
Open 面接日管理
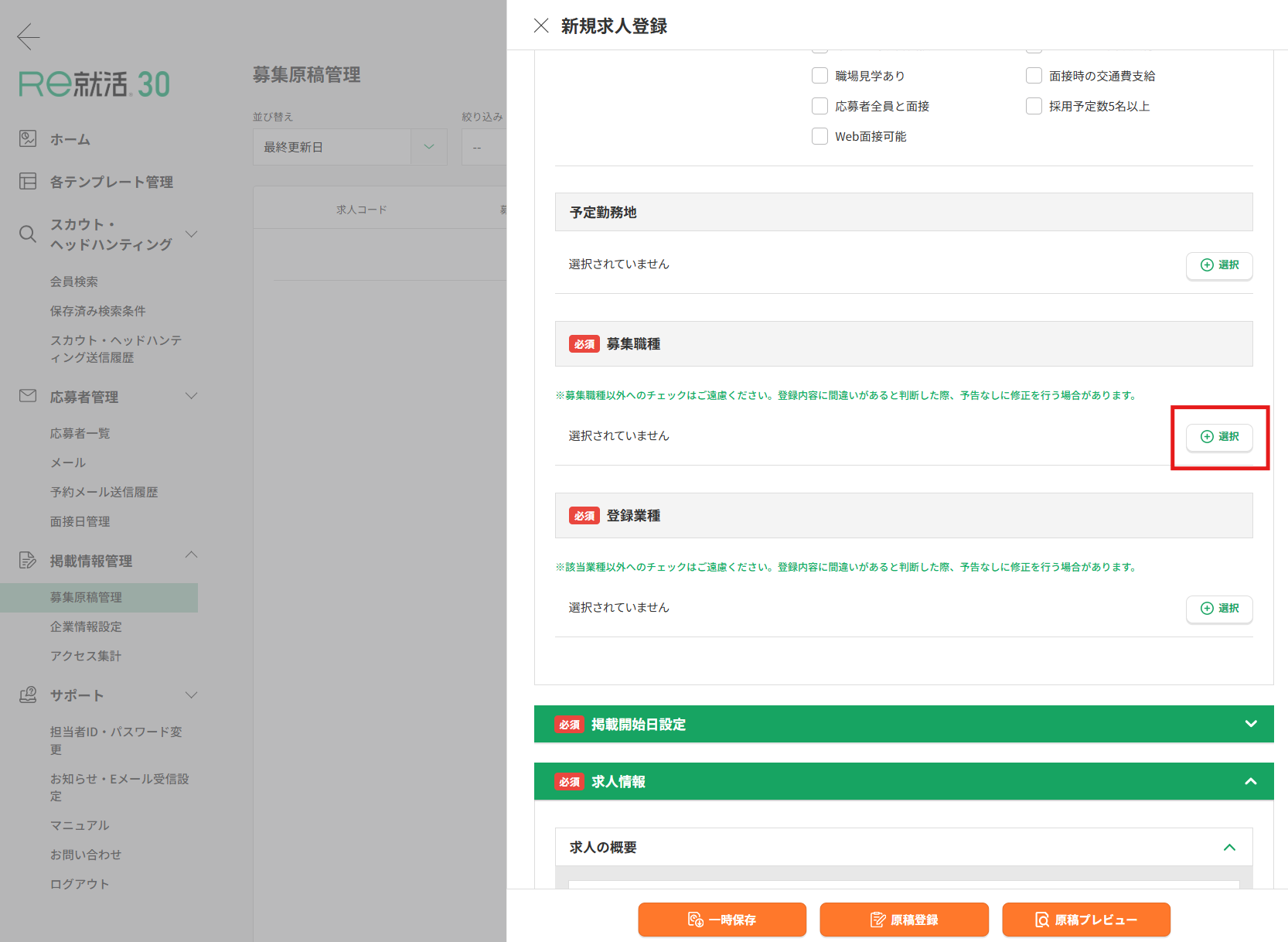[80, 521]
